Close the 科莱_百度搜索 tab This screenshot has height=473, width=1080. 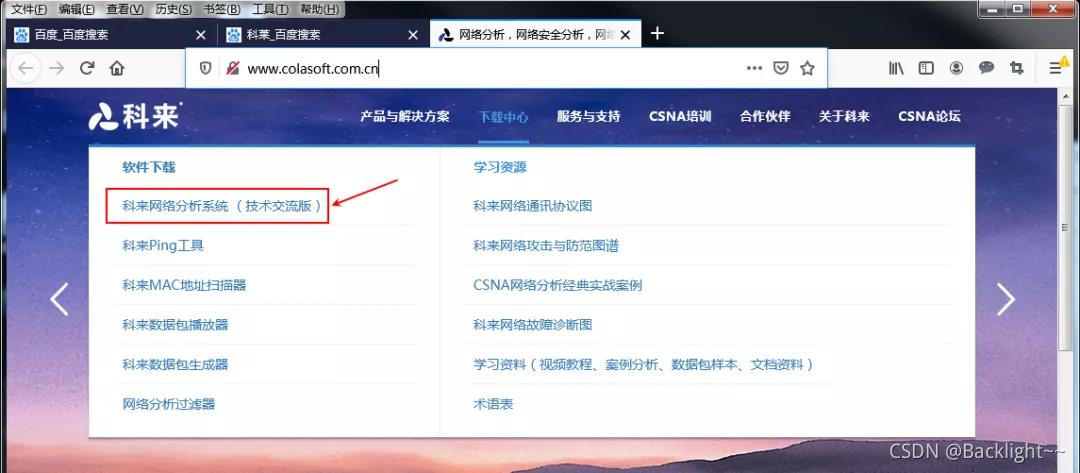click(x=413, y=35)
